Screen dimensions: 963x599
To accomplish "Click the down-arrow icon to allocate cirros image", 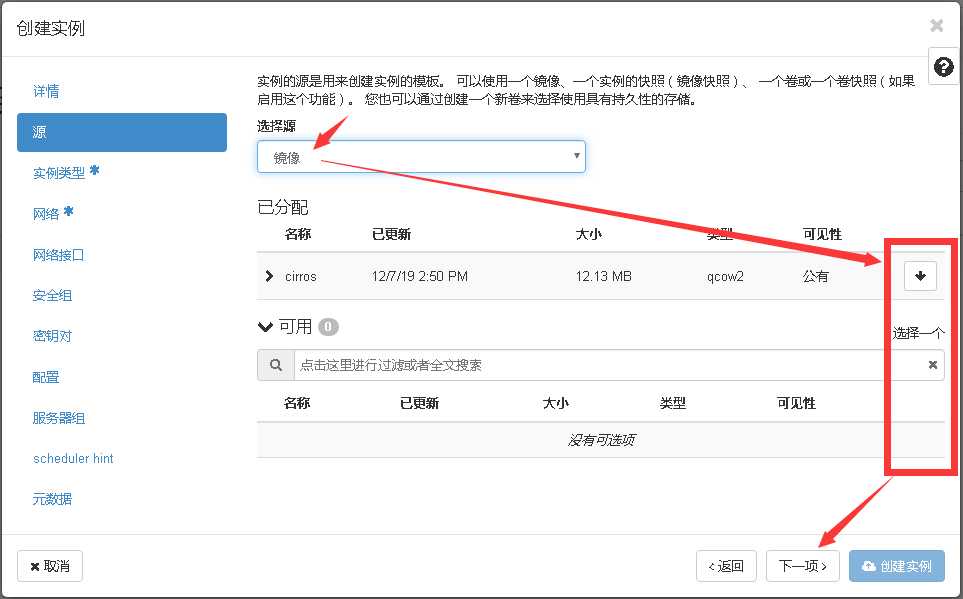I will click(x=918, y=276).
